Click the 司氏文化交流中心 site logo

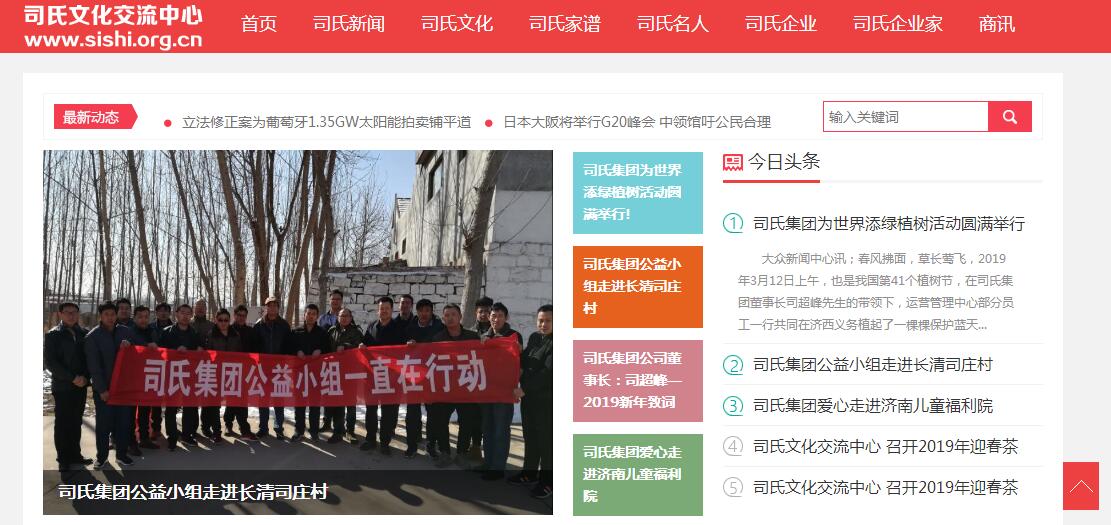[113, 26]
